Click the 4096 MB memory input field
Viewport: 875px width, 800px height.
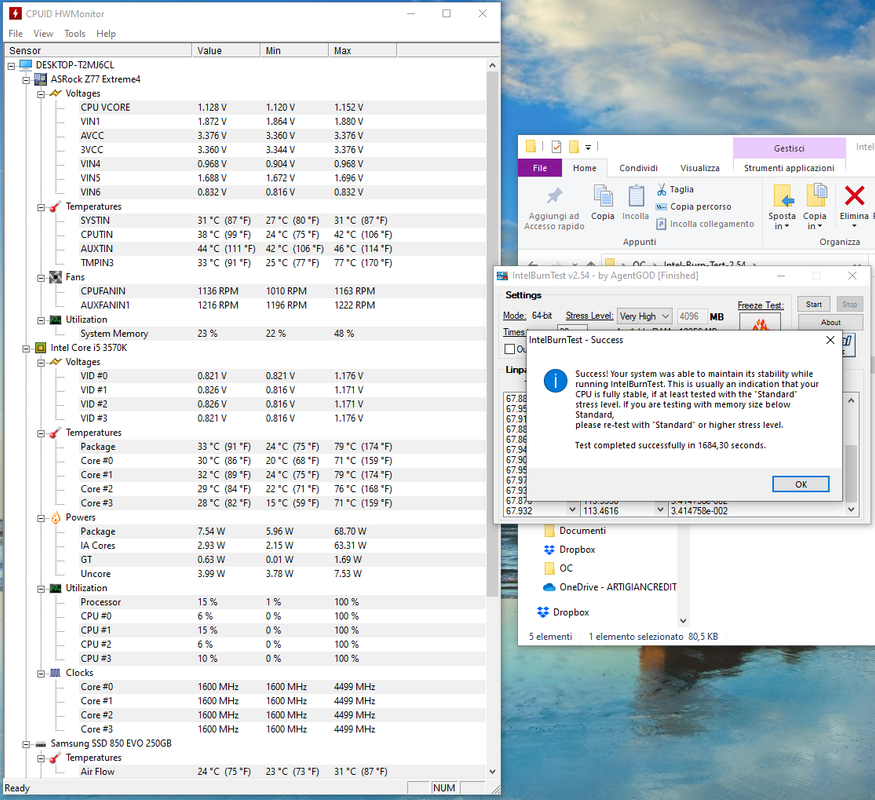pyautogui.click(x=690, y=316)
